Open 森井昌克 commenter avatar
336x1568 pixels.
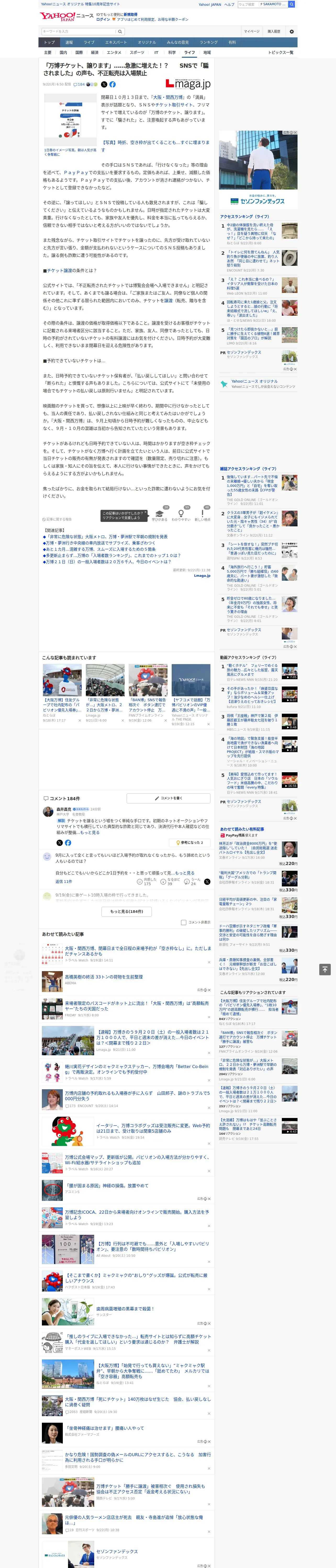48,811
